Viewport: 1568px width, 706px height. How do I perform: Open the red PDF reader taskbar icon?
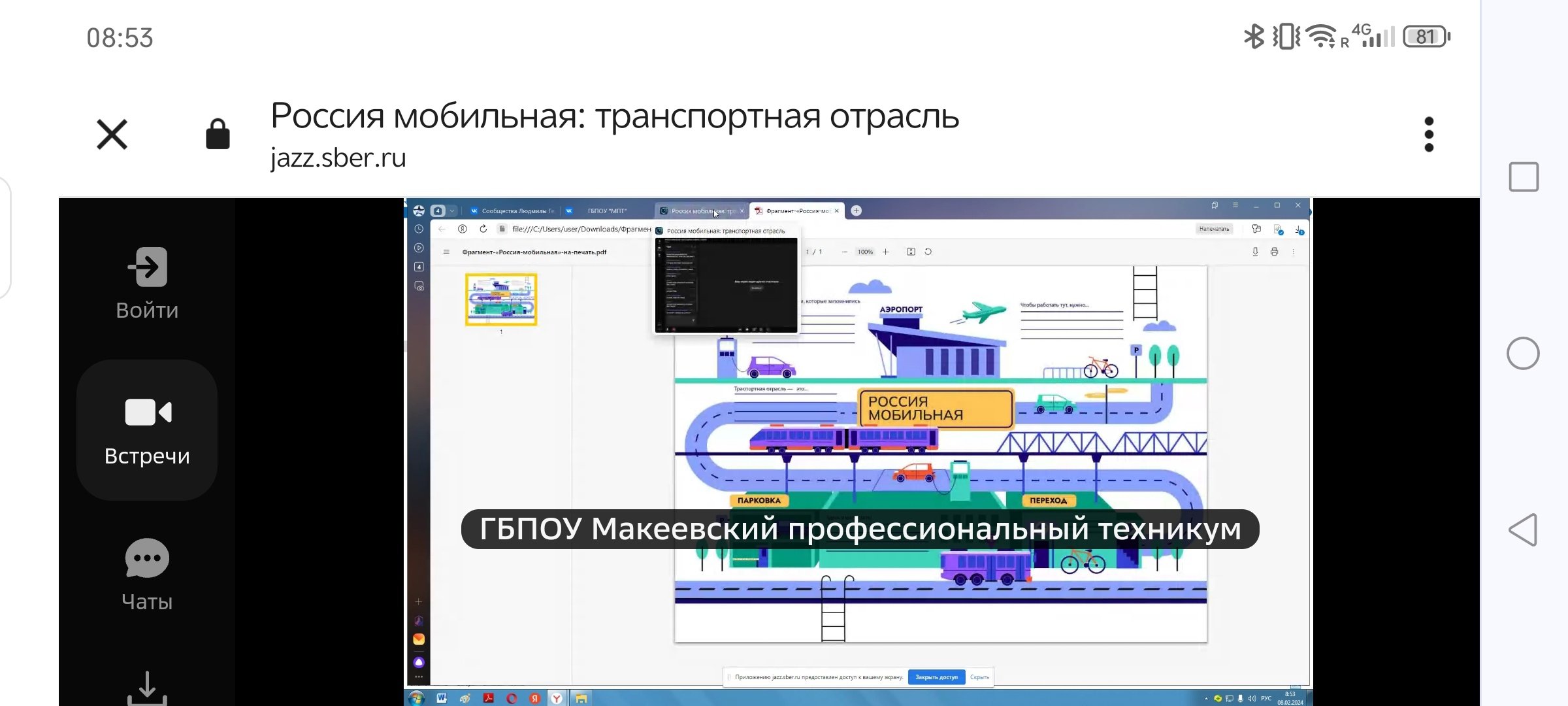[x=488, y=698]
